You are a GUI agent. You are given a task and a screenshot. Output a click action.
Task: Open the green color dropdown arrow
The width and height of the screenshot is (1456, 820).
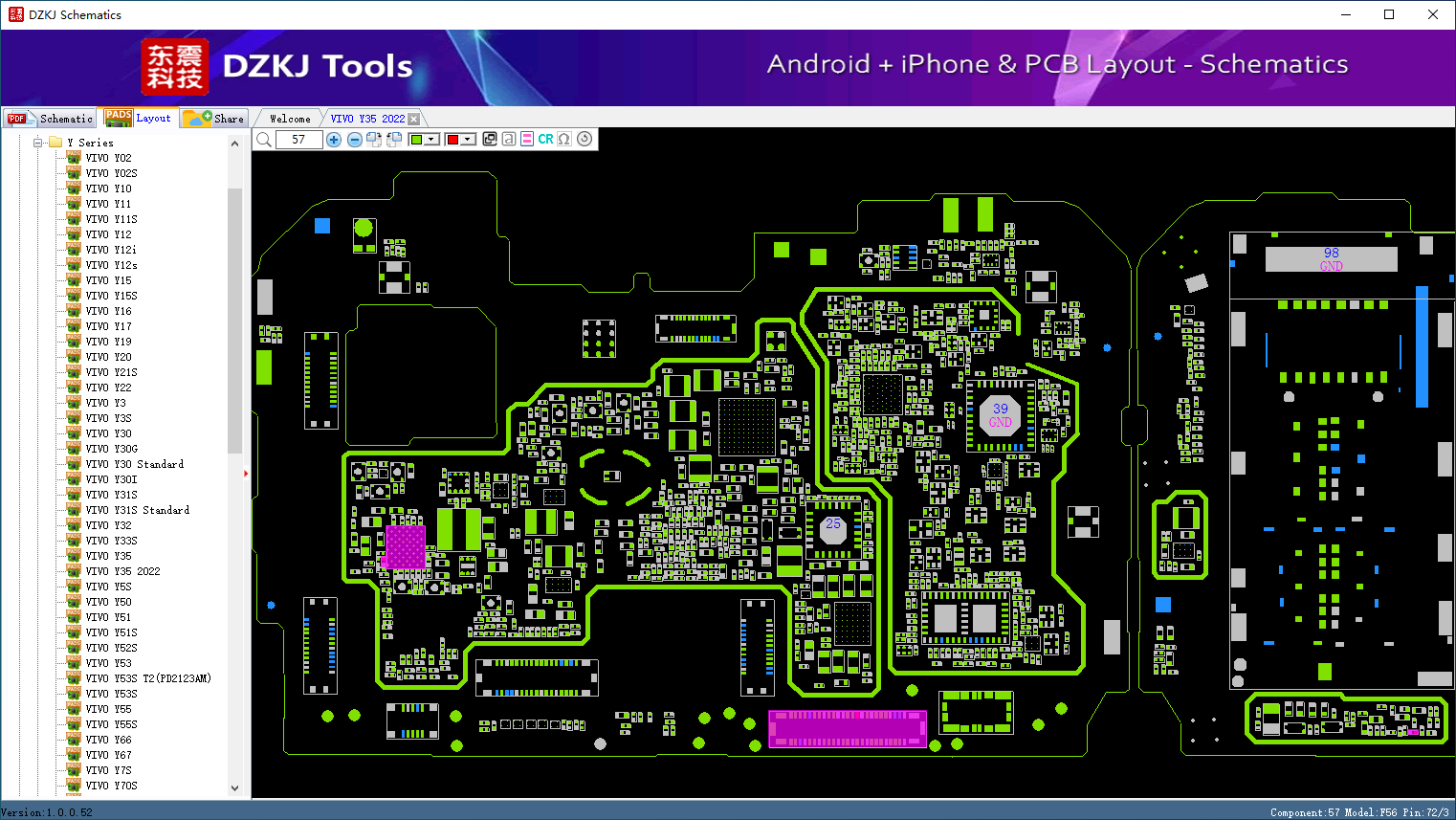coord(431,140)
